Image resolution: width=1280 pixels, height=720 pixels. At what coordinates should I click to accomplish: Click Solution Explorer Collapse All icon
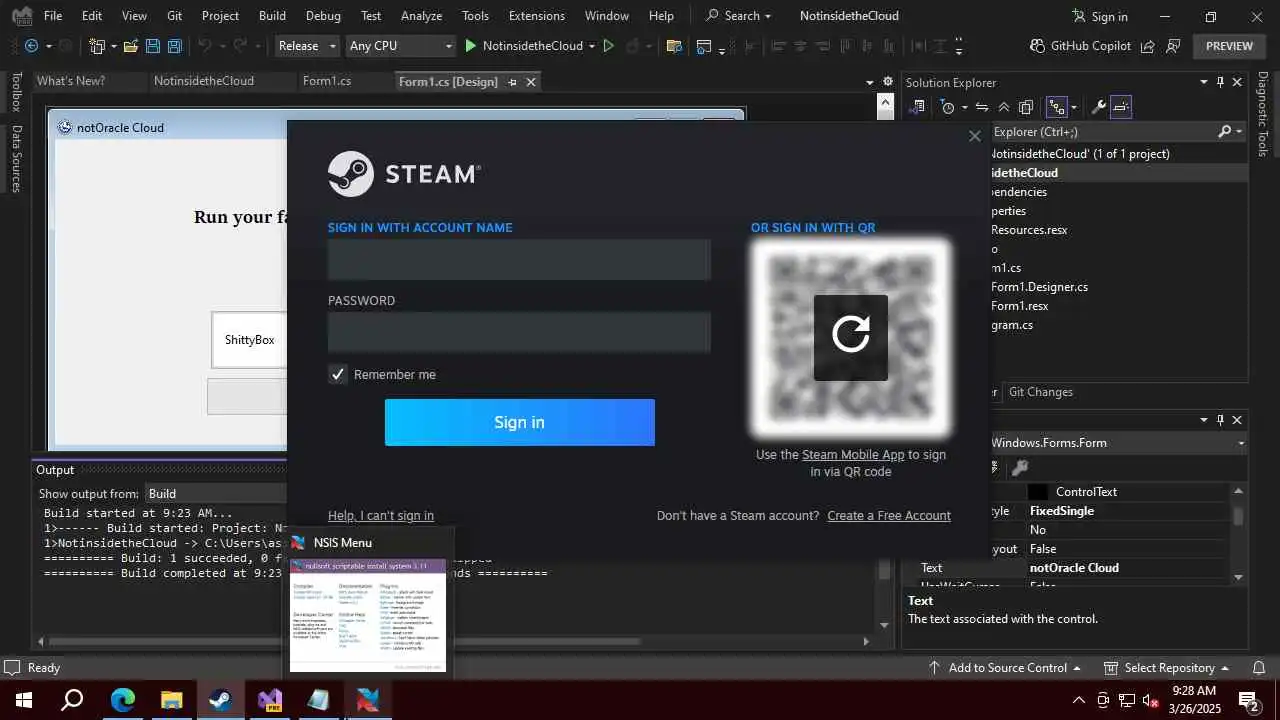[1004, 107]
